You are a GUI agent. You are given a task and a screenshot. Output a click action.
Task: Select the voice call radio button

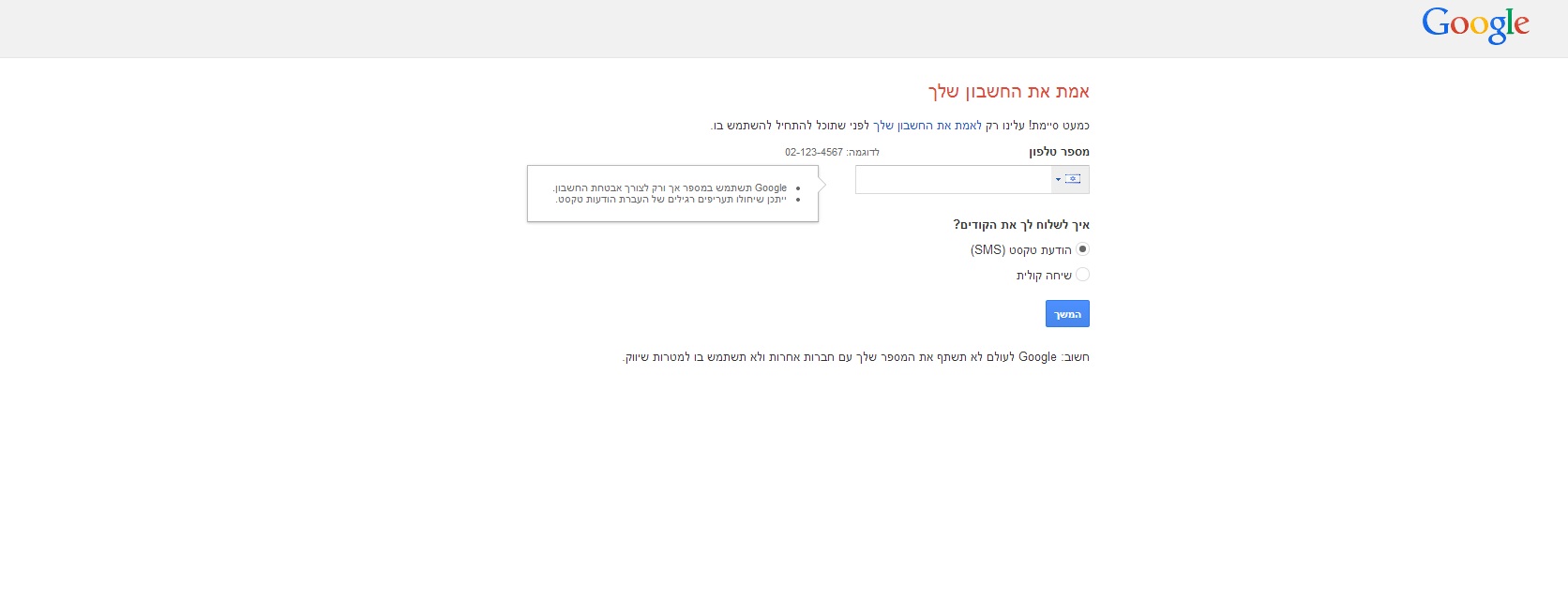1082,275
